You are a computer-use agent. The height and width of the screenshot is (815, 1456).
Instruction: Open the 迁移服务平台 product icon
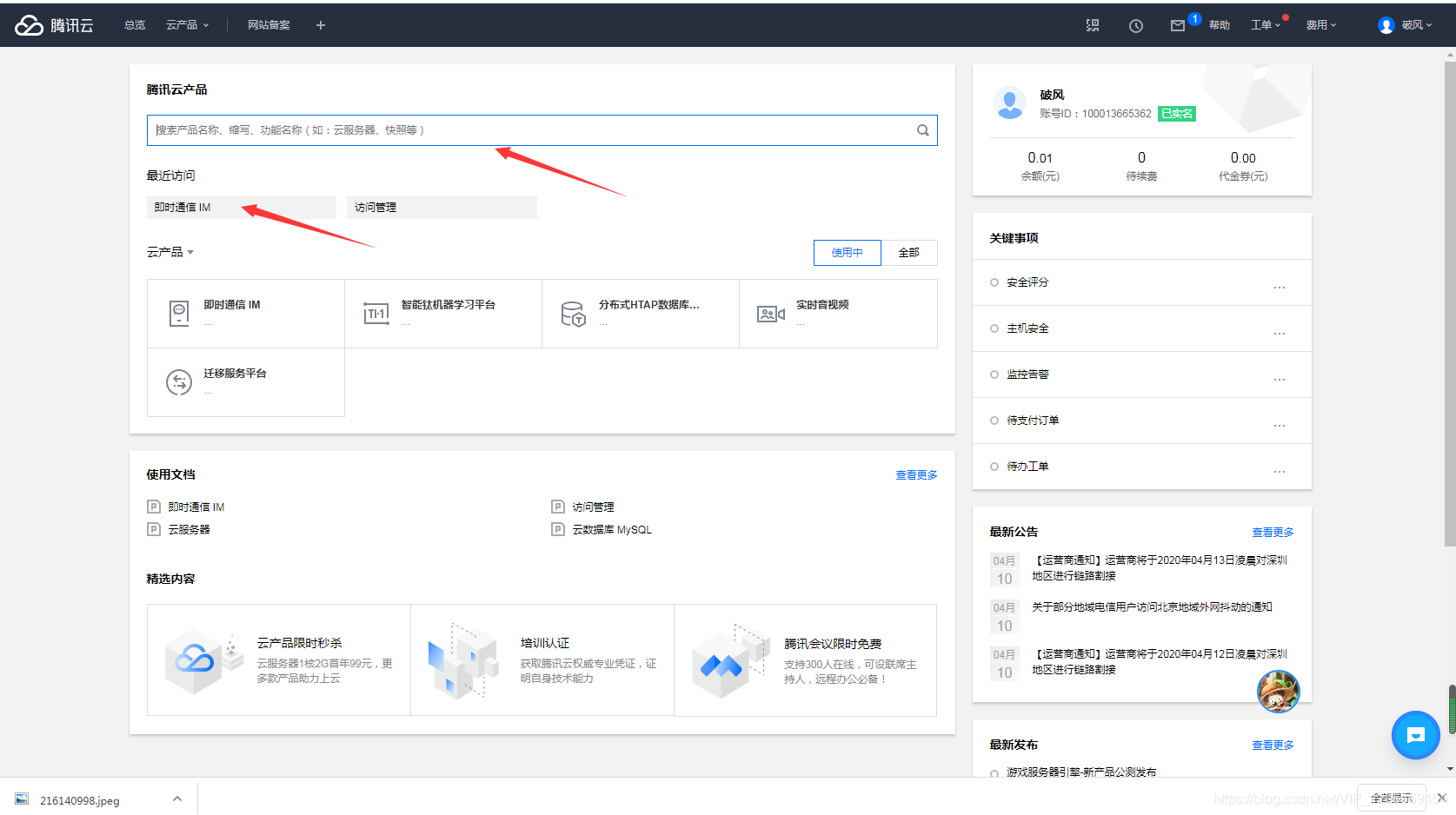pyautogui.click(x=179, y=382)
